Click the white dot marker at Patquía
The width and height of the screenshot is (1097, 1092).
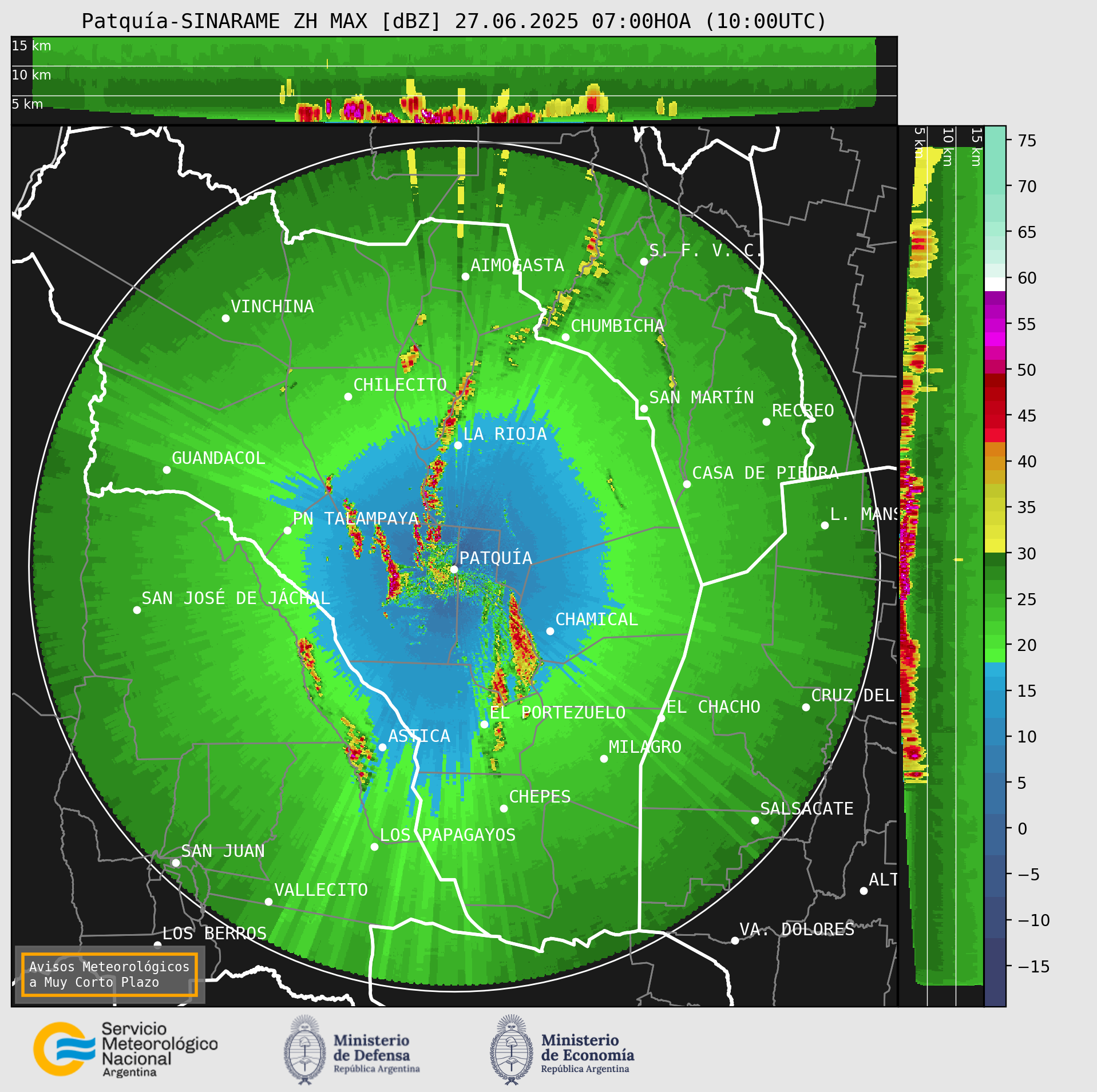click(x=454, y=569)
